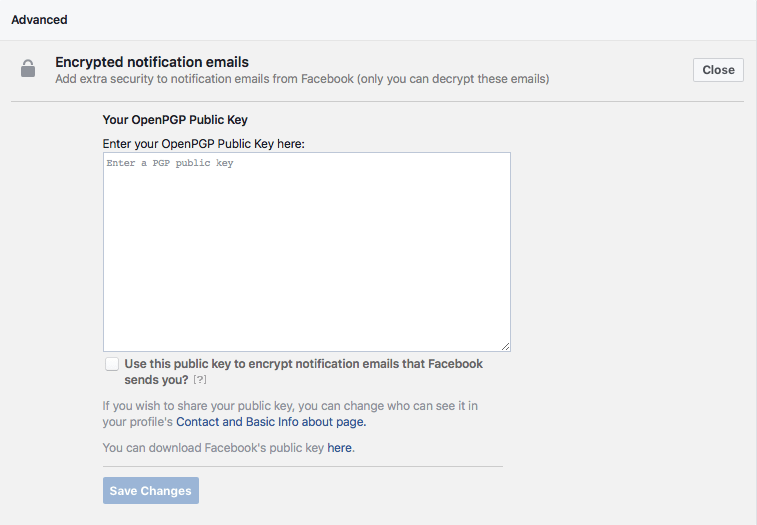Click the Add extra security description text
757x525 pixels.
click(302, 79)
